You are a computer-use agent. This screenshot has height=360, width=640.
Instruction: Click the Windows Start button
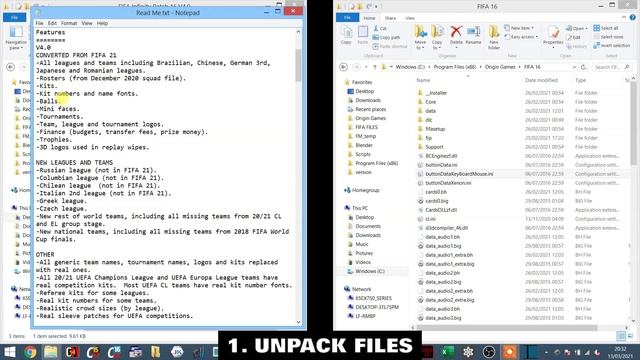coord(9,352)
